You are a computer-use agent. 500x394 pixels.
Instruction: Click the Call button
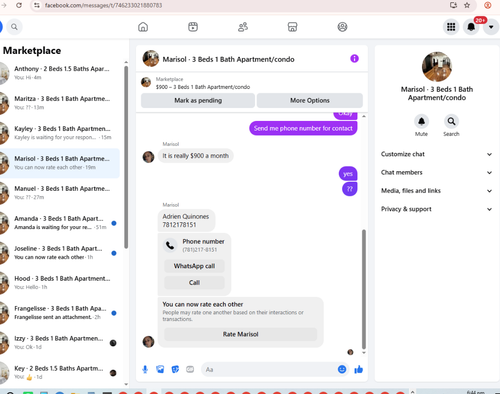194,283
